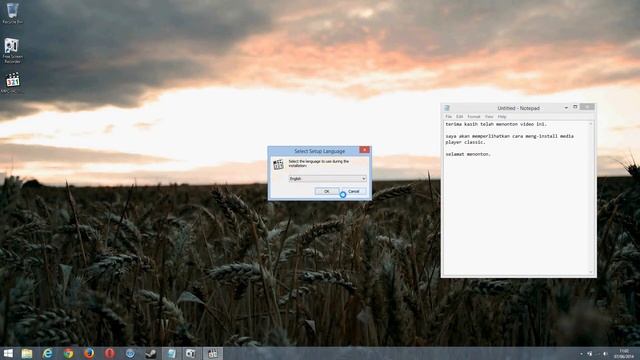This screenshot has width=640, height=360.
Task: Open the Recycle Bin desktop icon
Action: pyautogui.click(x=12, y=13)
